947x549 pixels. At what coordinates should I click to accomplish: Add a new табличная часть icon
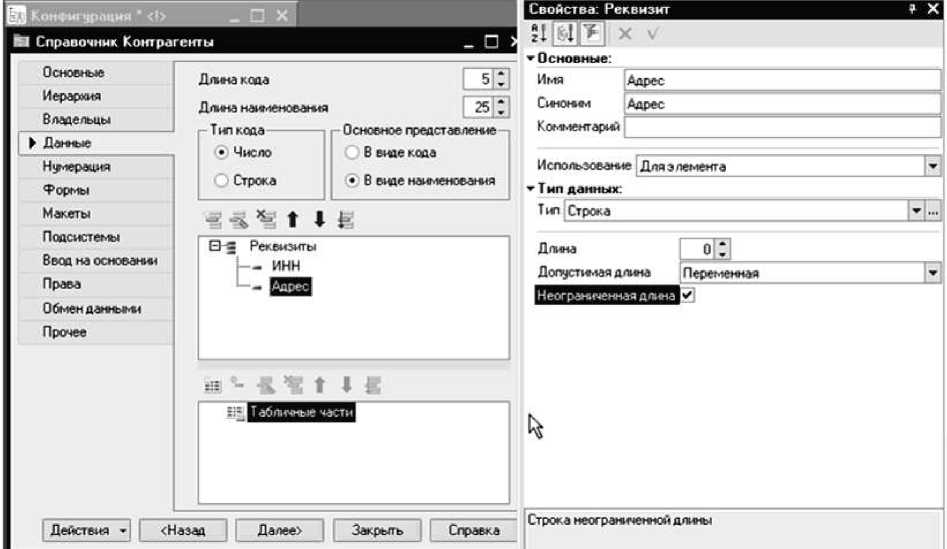(213, 385)
